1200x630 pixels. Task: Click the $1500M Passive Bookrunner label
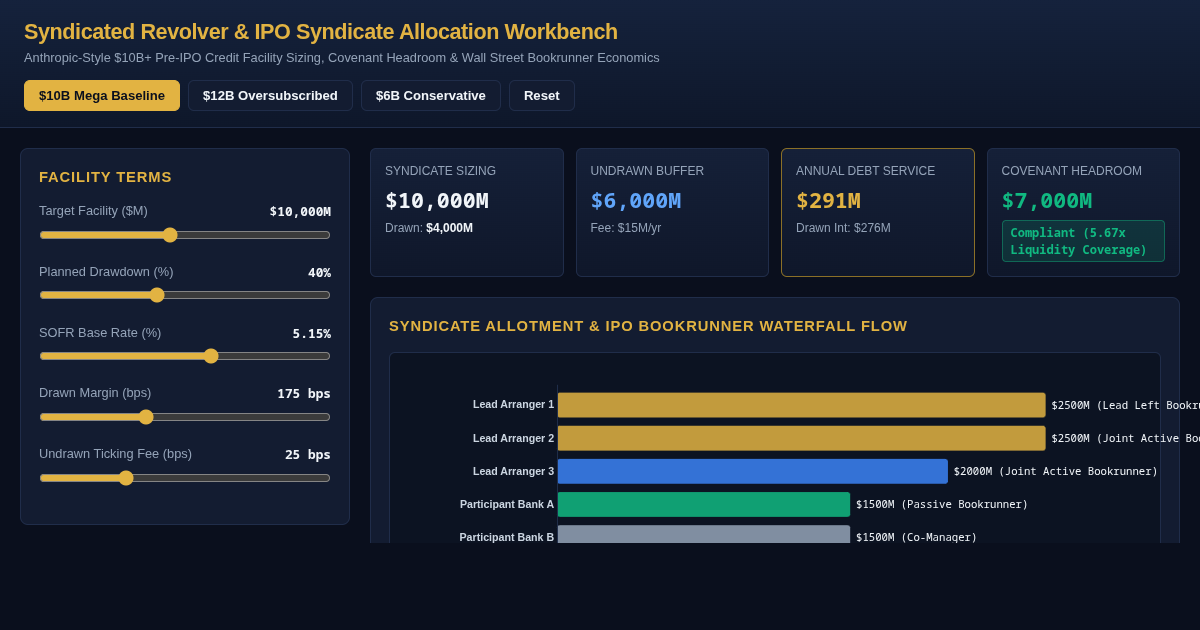click(942, 504)
